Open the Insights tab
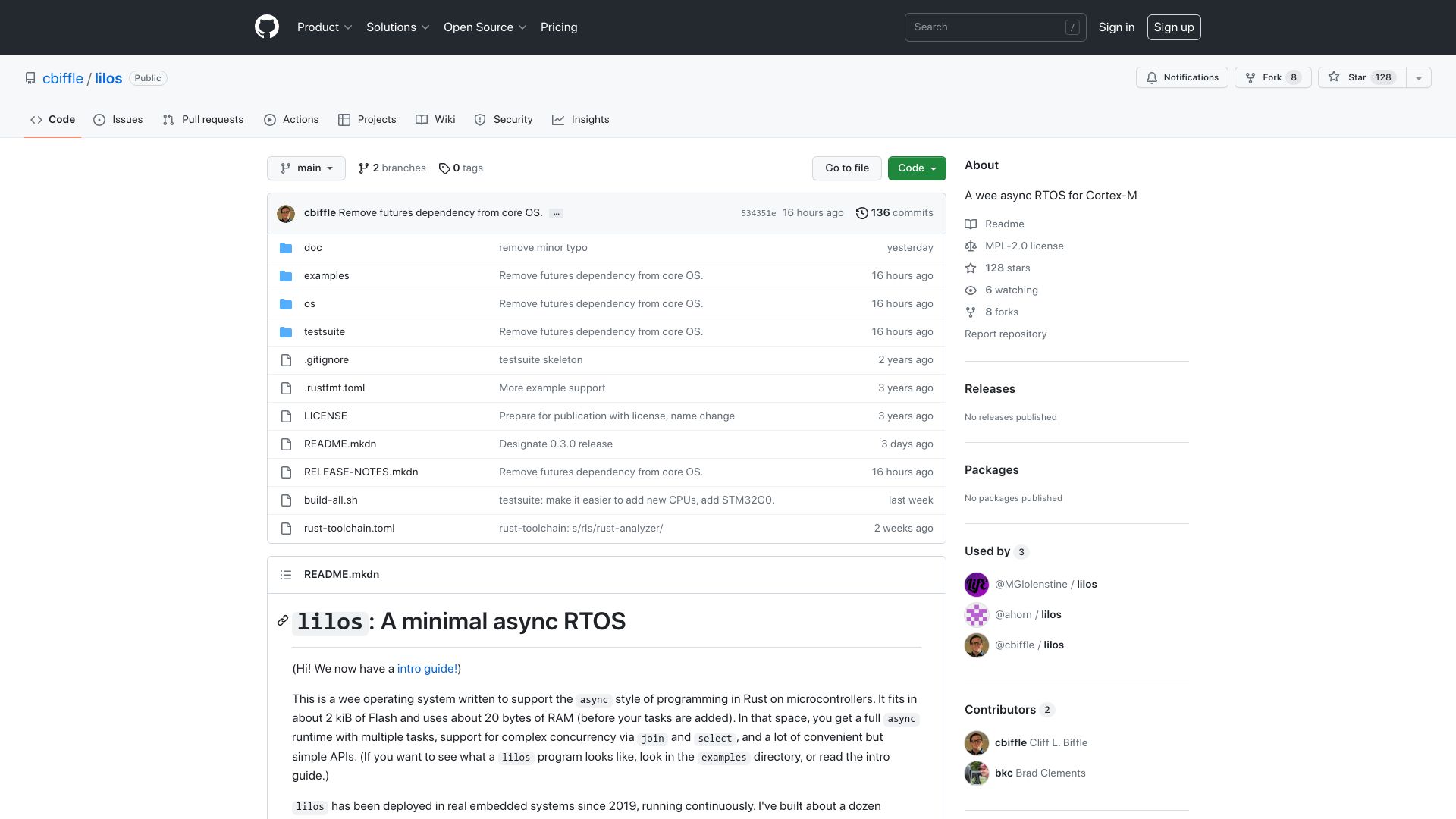The width and height of the screenshot is (1456, 819). pyautogui.click(x=581, y=120)
